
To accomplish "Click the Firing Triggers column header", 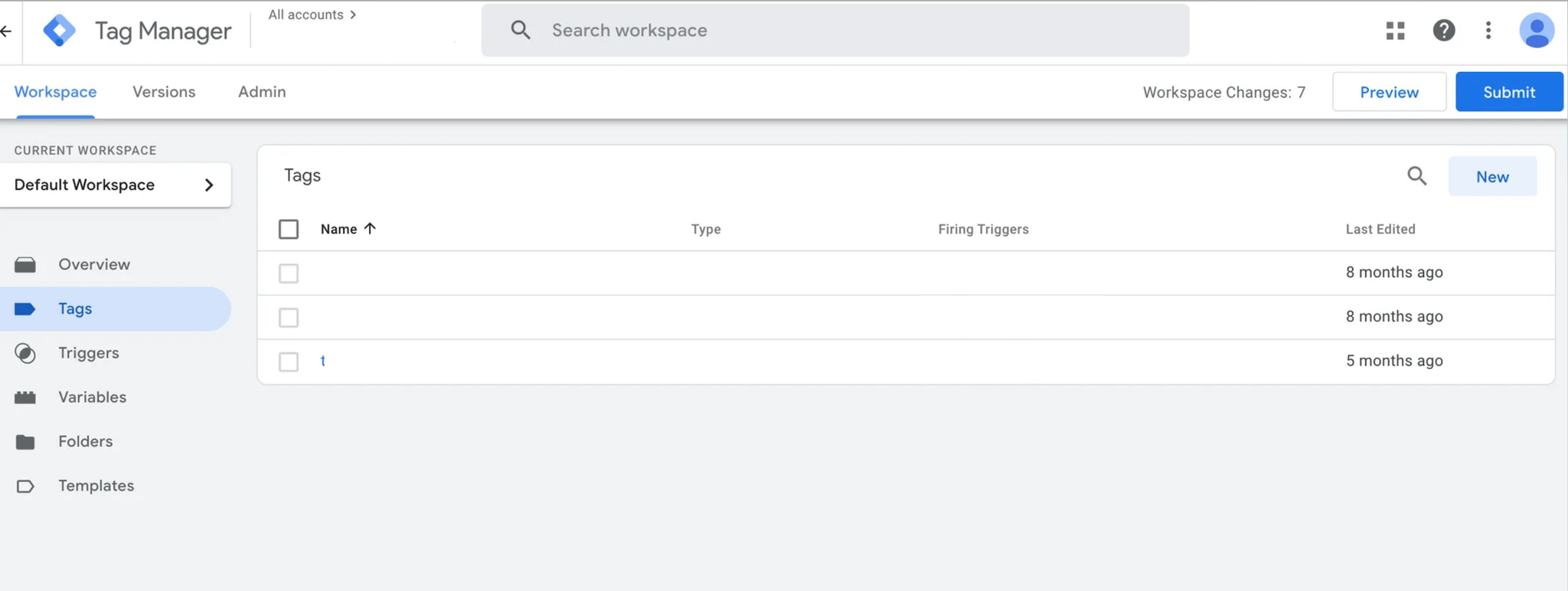I will point(983,229).
